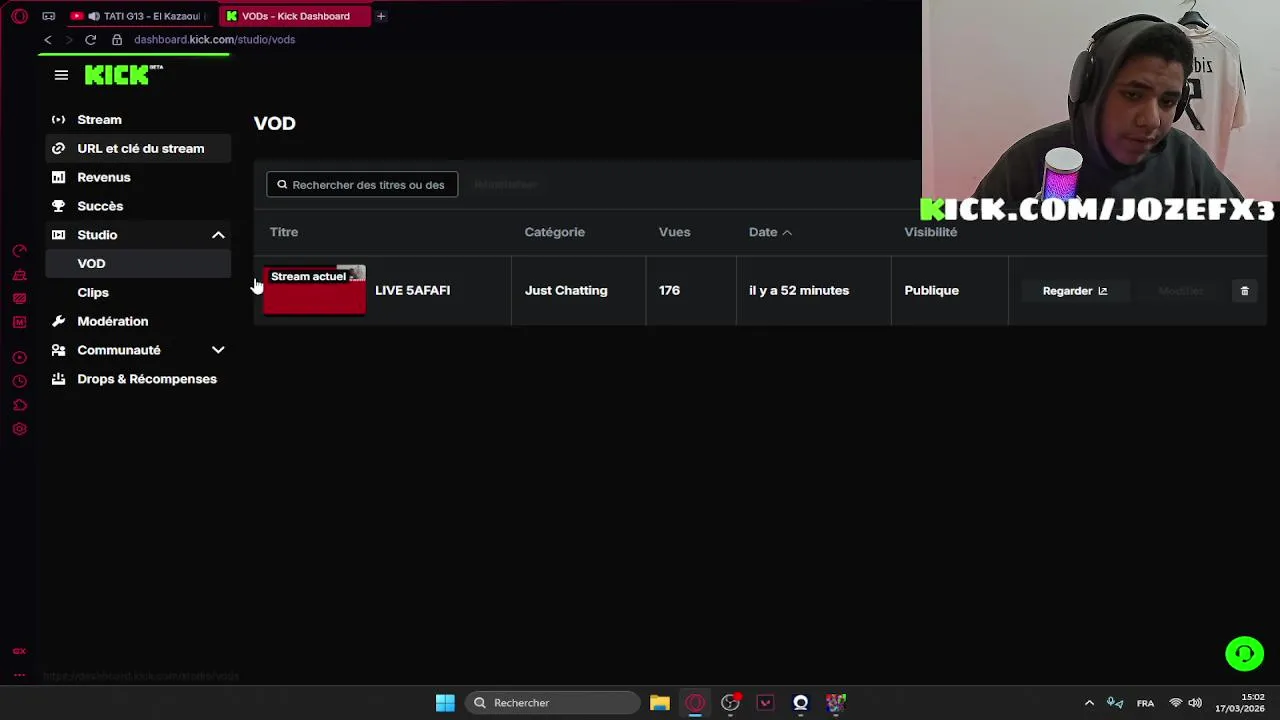Click the padlock site info icon
Screen dimensions: 1280x720
[x=116, y=40]
